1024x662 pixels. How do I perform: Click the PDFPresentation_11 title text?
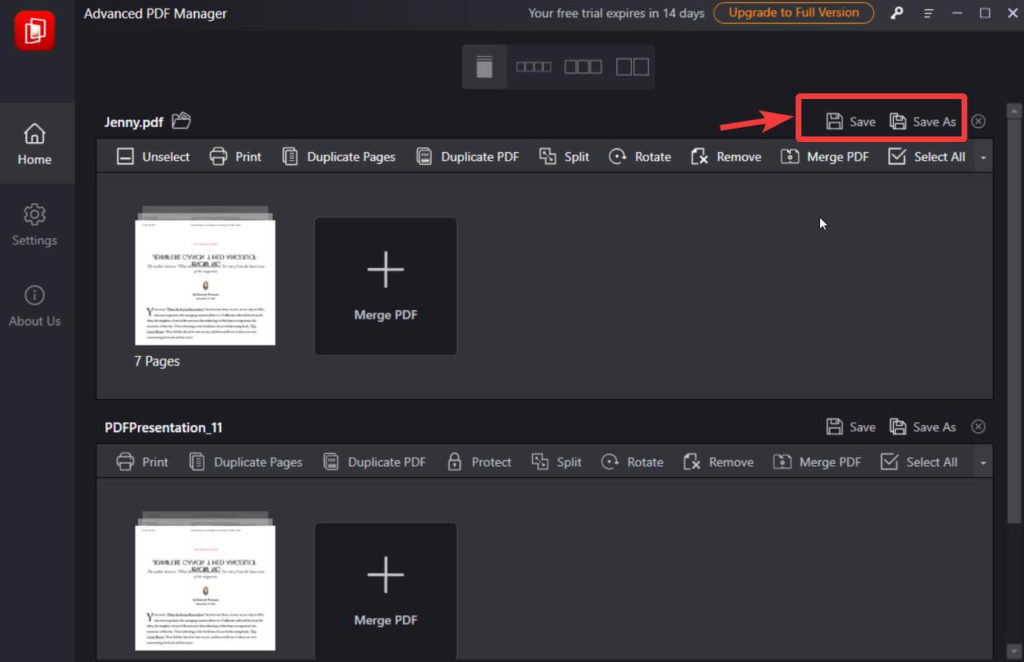click(163, 428)
